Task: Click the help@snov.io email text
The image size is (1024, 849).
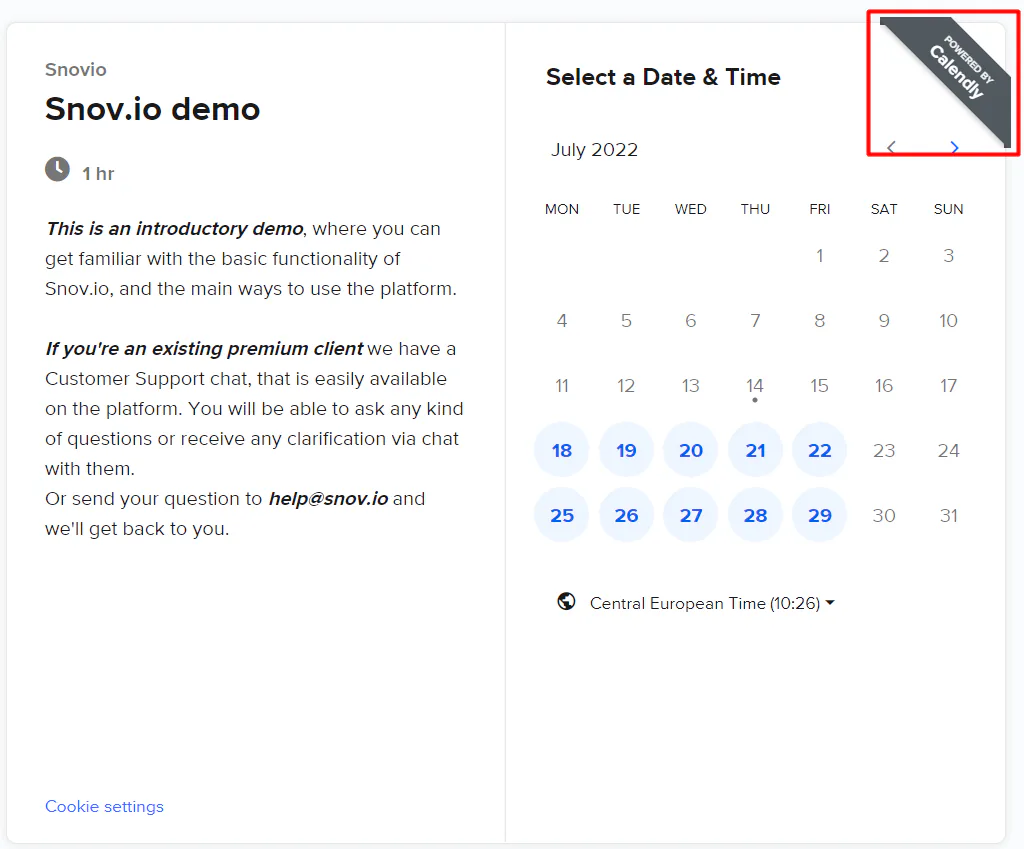Action: tap(328, 499)
